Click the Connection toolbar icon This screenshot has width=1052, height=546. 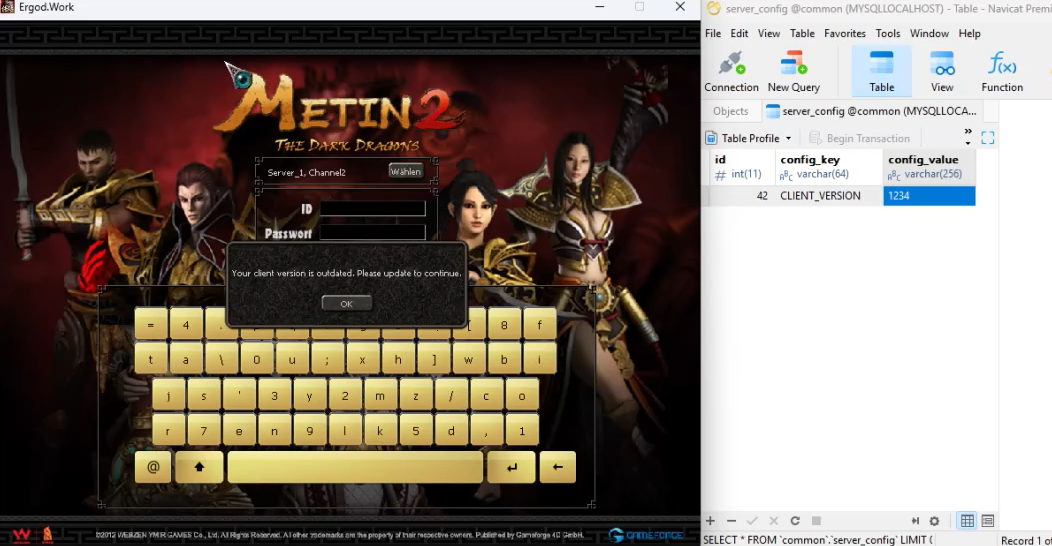click(x=731, y=72)
